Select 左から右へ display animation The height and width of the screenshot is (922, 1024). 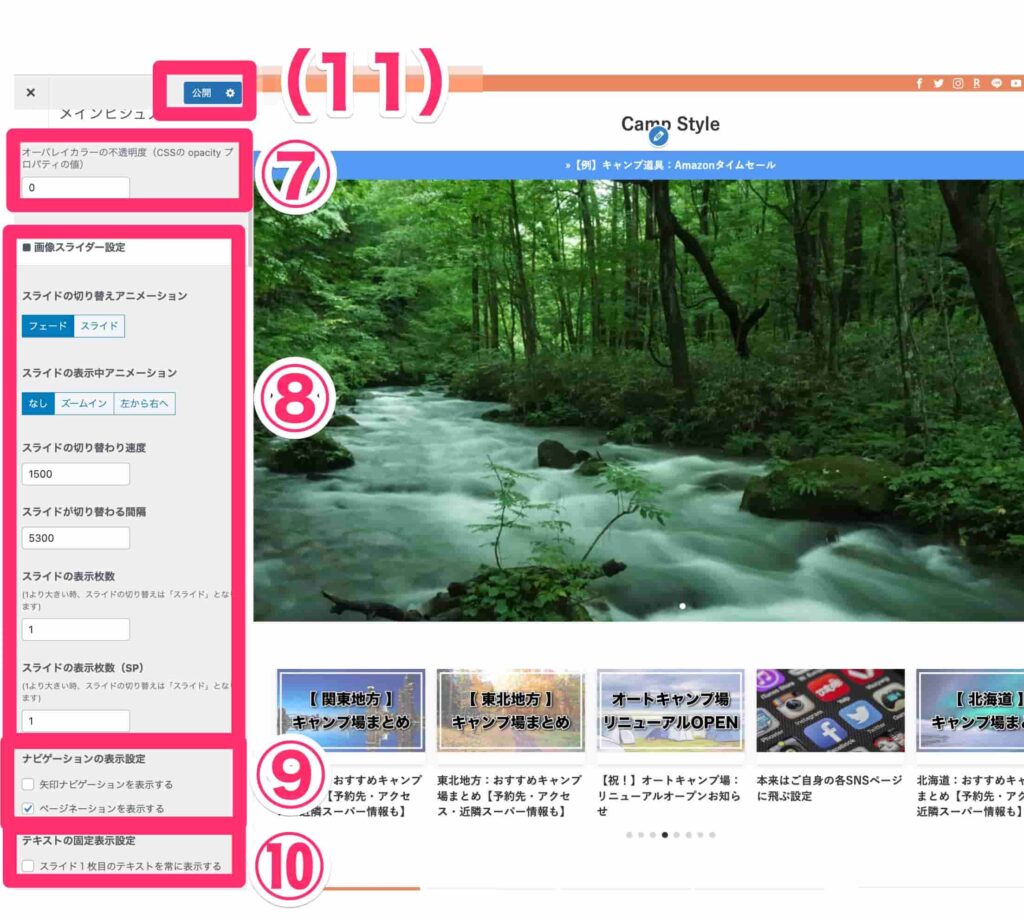pos(144,403)
